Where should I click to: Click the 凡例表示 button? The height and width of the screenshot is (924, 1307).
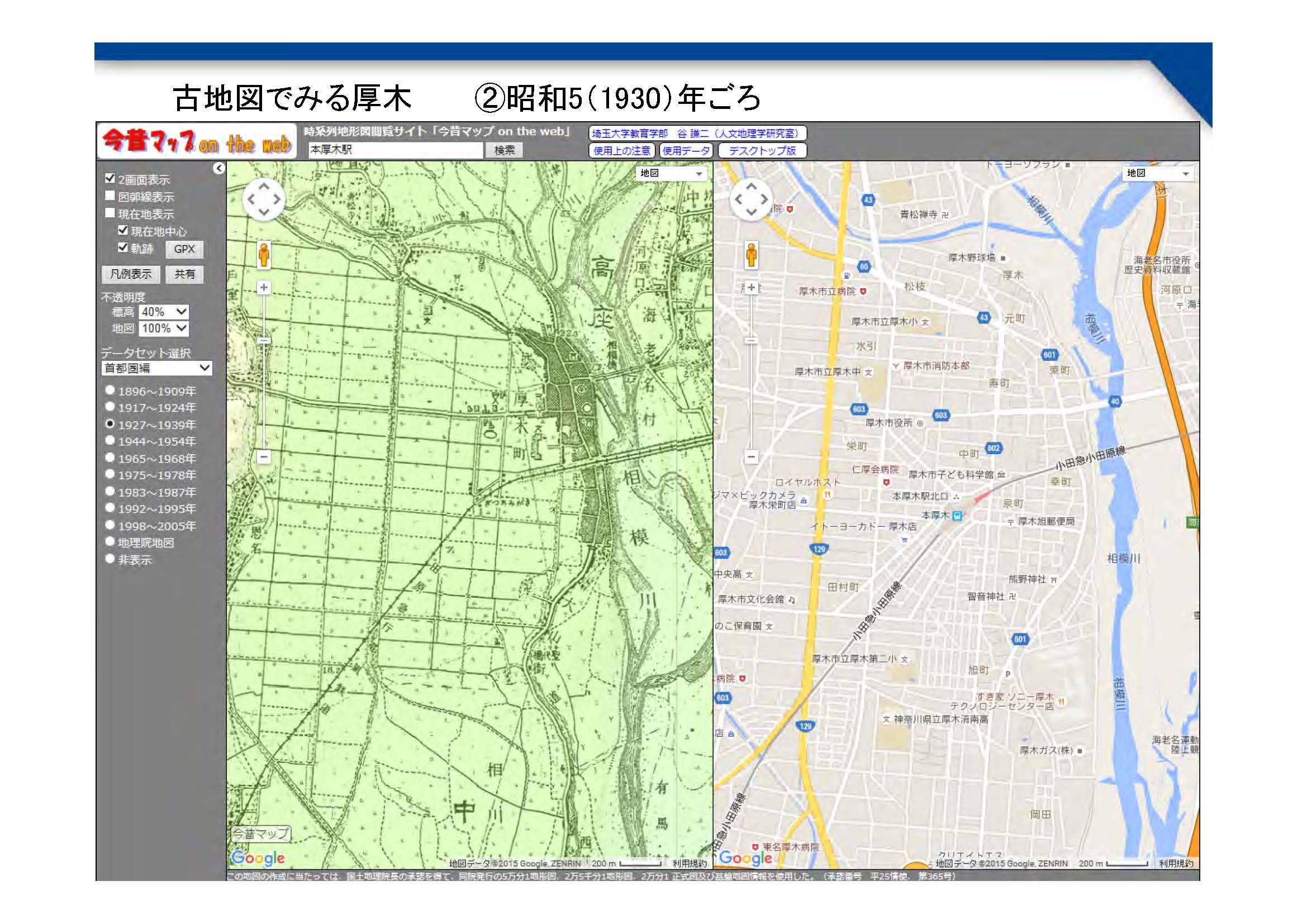pos(131,274)
